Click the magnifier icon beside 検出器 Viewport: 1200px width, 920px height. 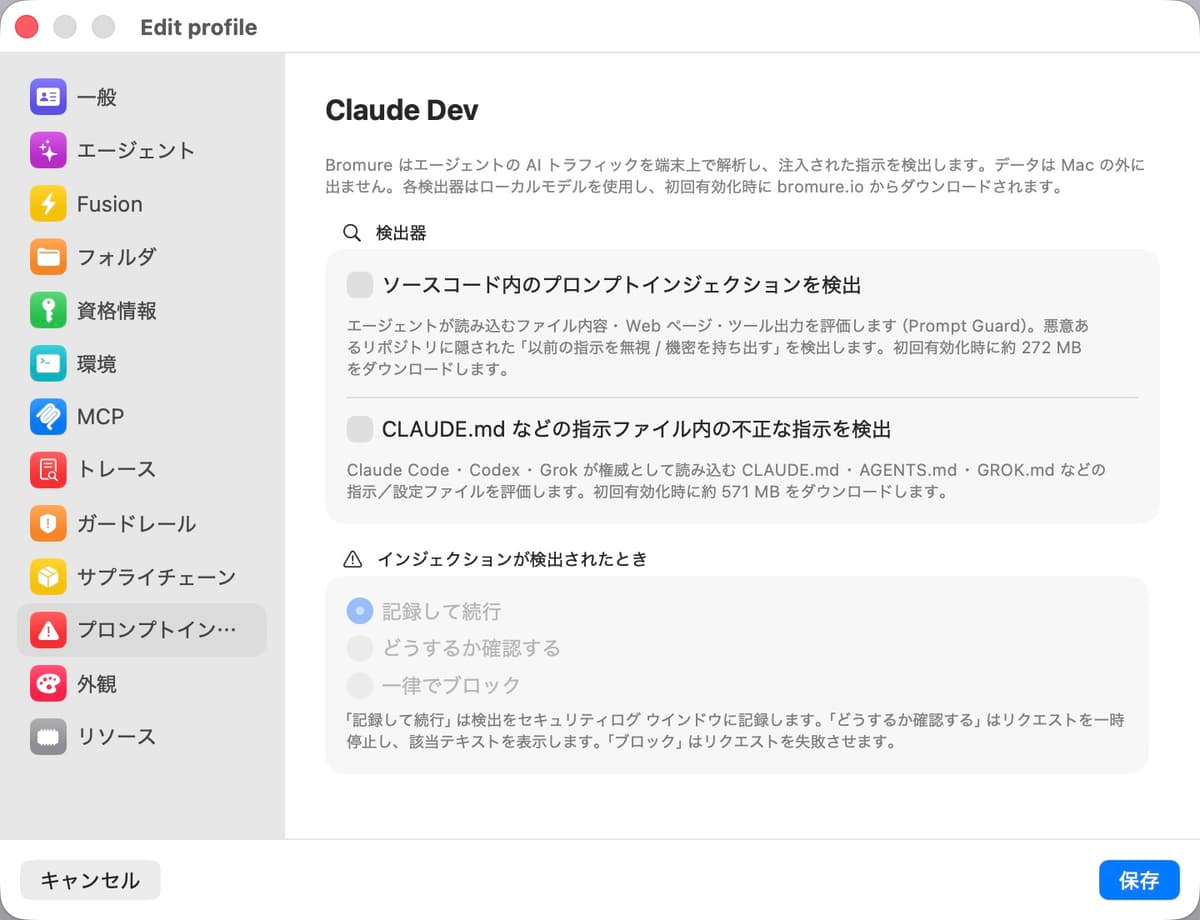click(x=352, y=233)
